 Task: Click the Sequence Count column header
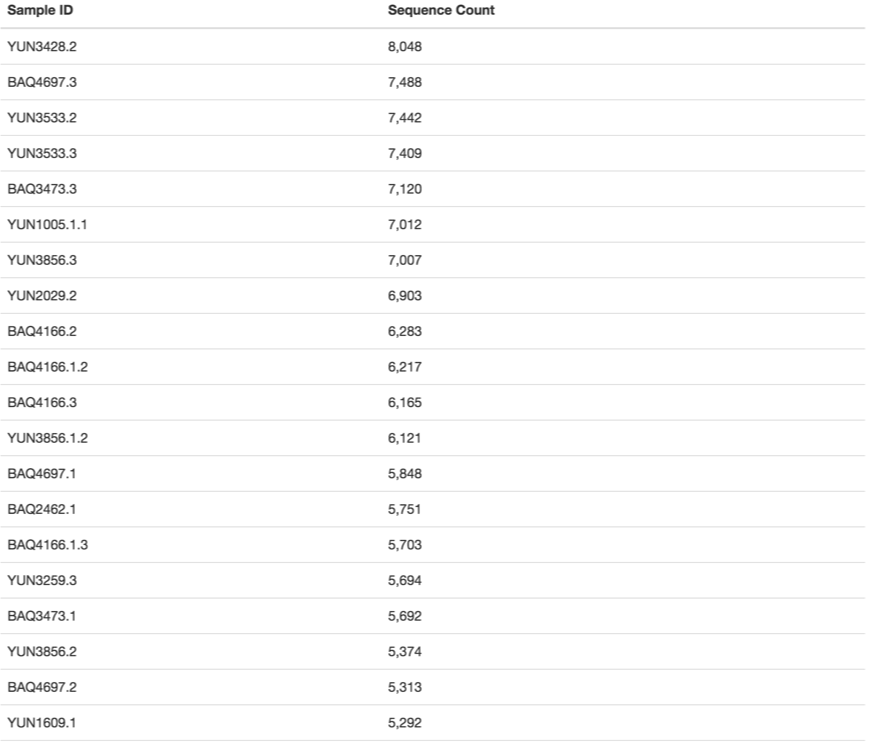click(x=441, y=11)
